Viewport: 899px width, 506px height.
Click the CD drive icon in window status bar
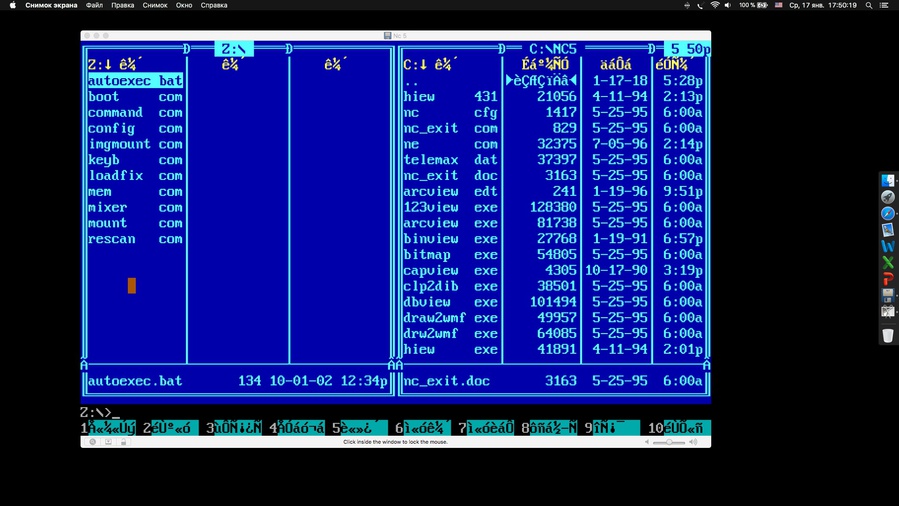[92, 442]
